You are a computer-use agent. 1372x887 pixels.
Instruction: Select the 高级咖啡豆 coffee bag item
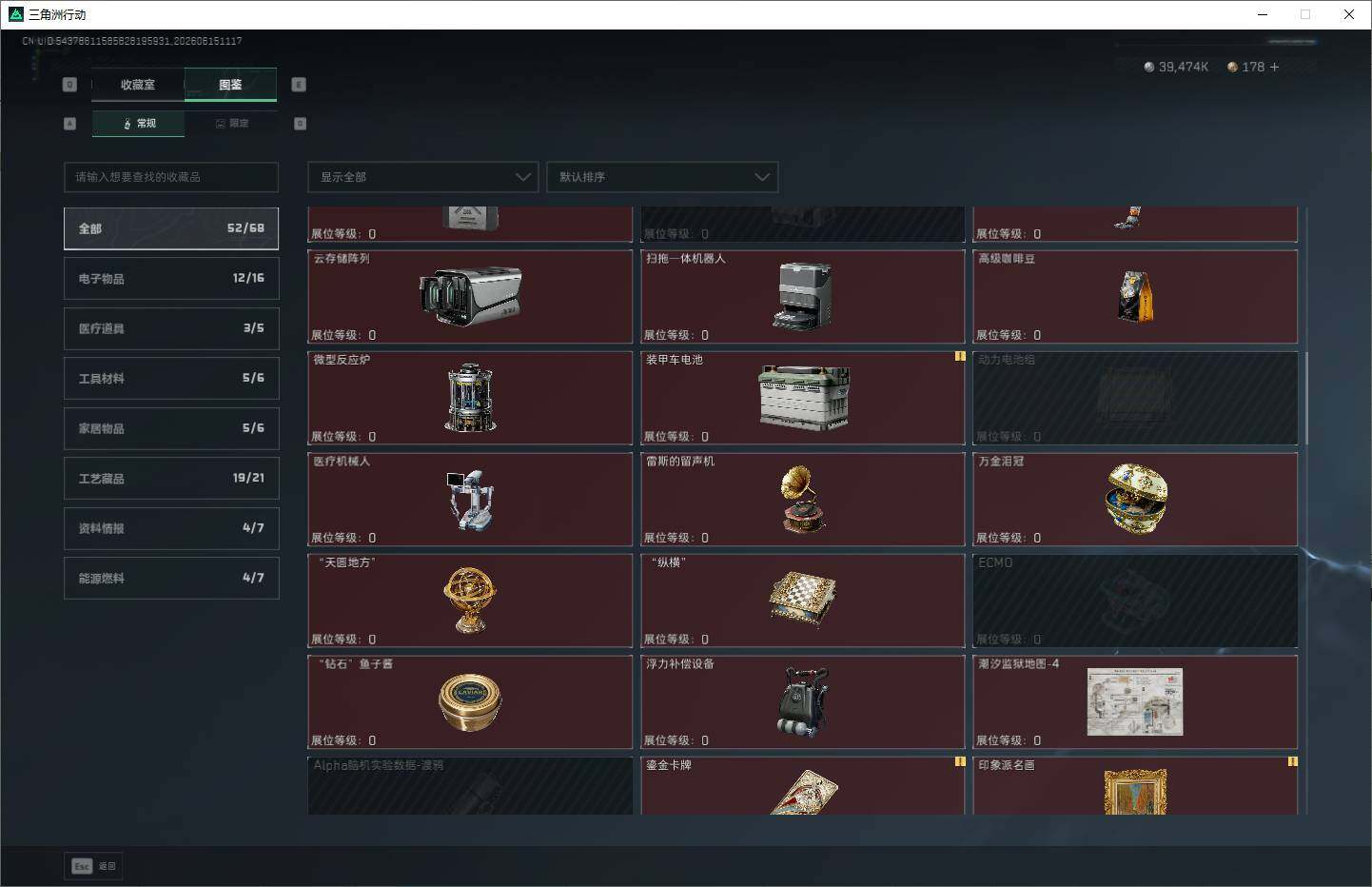(x=1135, y=297)
